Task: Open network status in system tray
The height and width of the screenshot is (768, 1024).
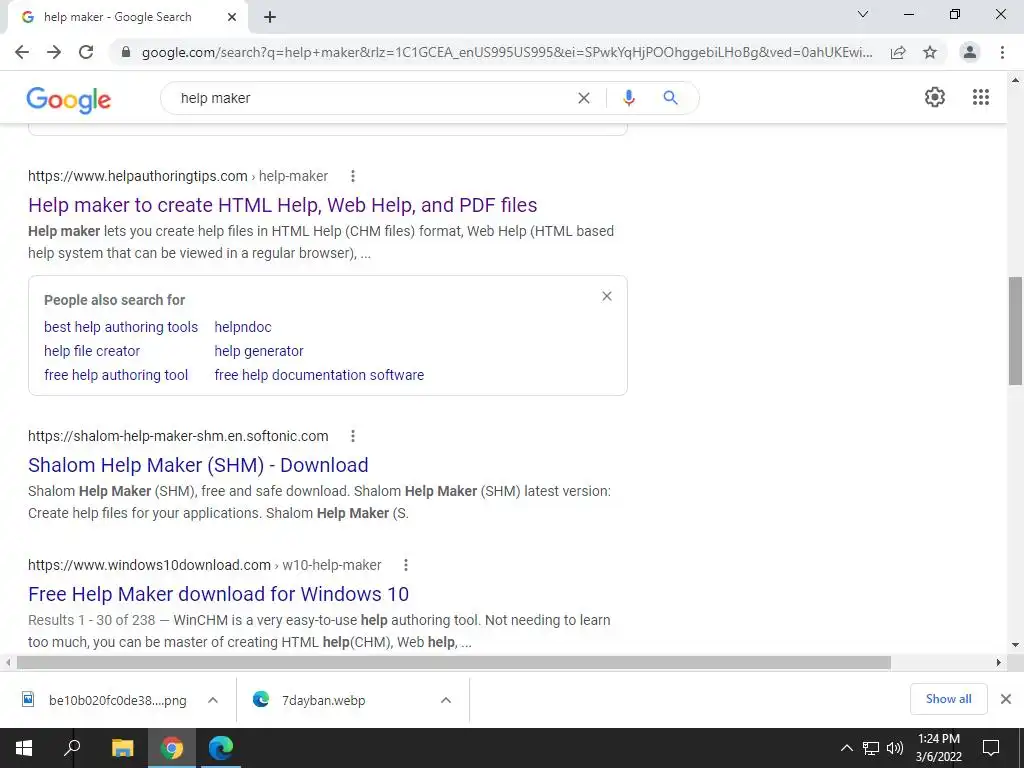Action: tap(871, 748)
